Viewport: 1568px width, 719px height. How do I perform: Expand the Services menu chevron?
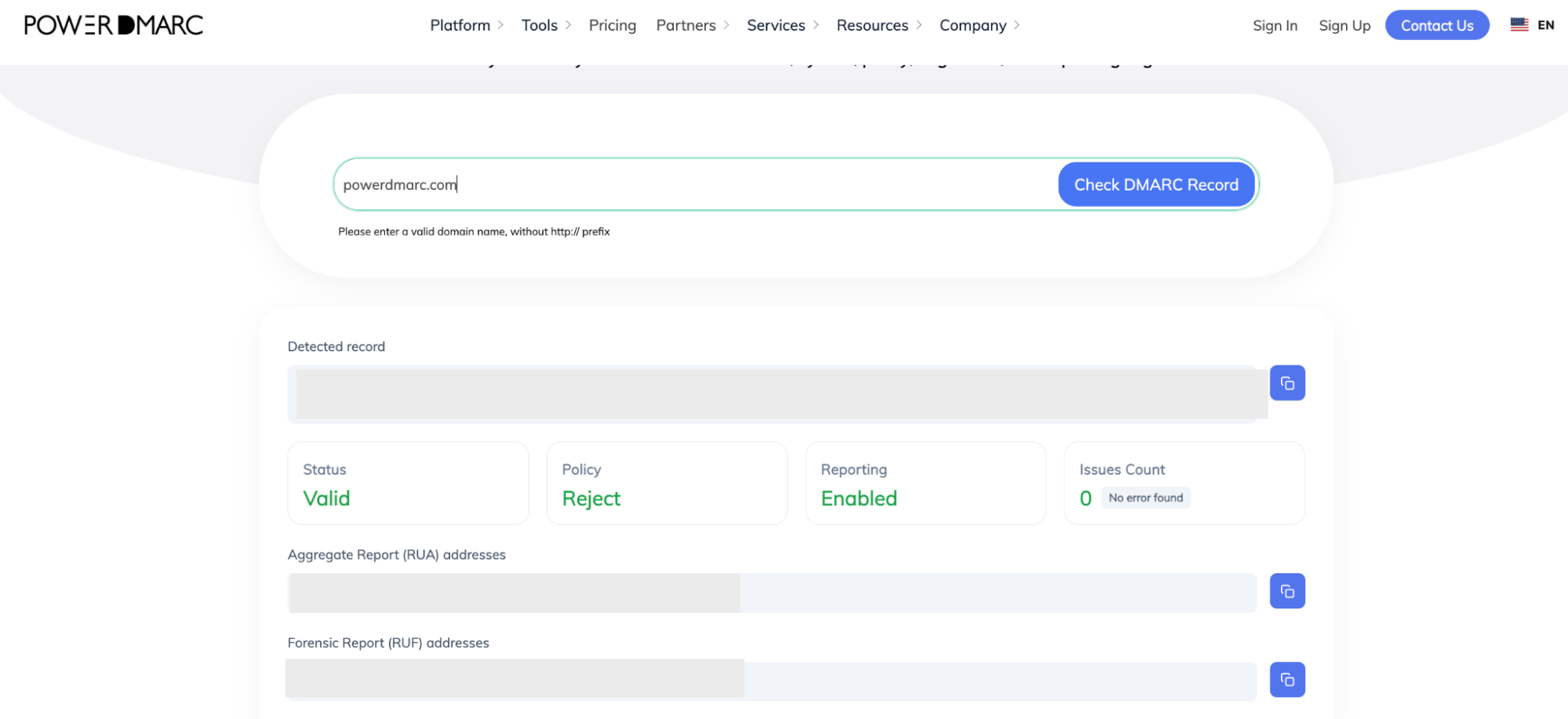point(816,25)
